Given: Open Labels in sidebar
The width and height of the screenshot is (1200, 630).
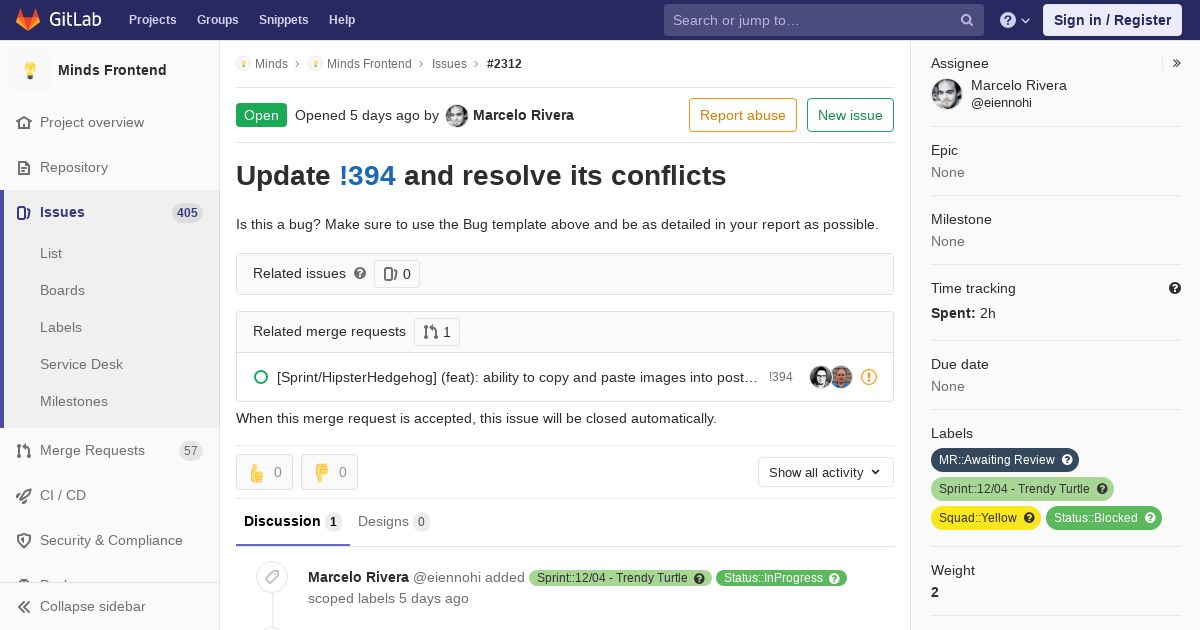Looking at the screenshot, I should pyautogui.click(x=61, y=327).
